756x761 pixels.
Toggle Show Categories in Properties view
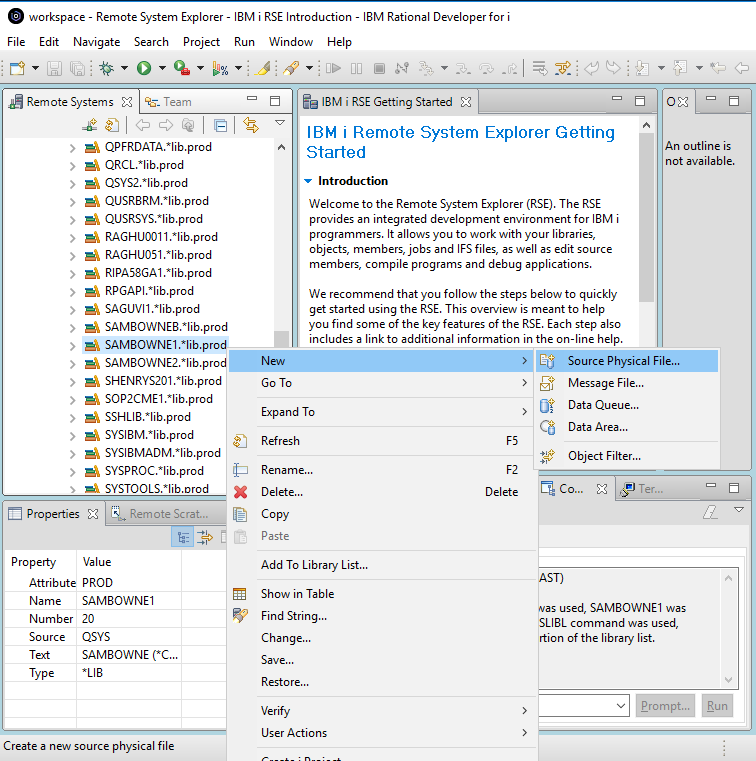pos(184,538)
